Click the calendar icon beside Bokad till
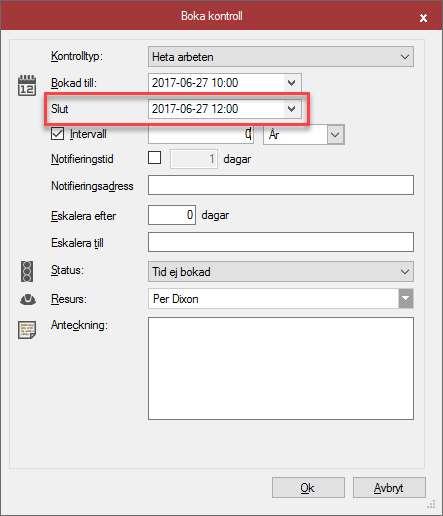Screen dimensions: 443x516 [27, 85]
